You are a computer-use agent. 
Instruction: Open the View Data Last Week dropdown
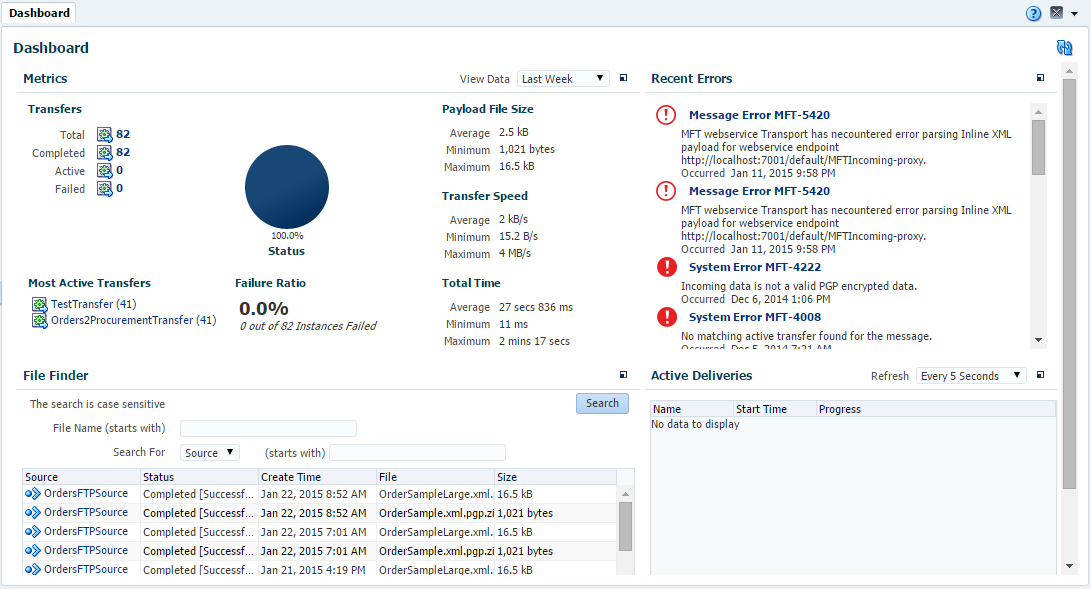click(563, 78)
